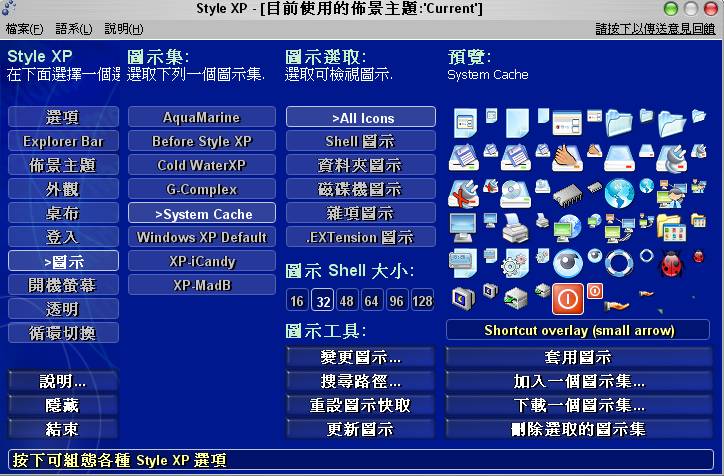
Task: Click the 透明 section button
Action: click(x=63, y=309)
